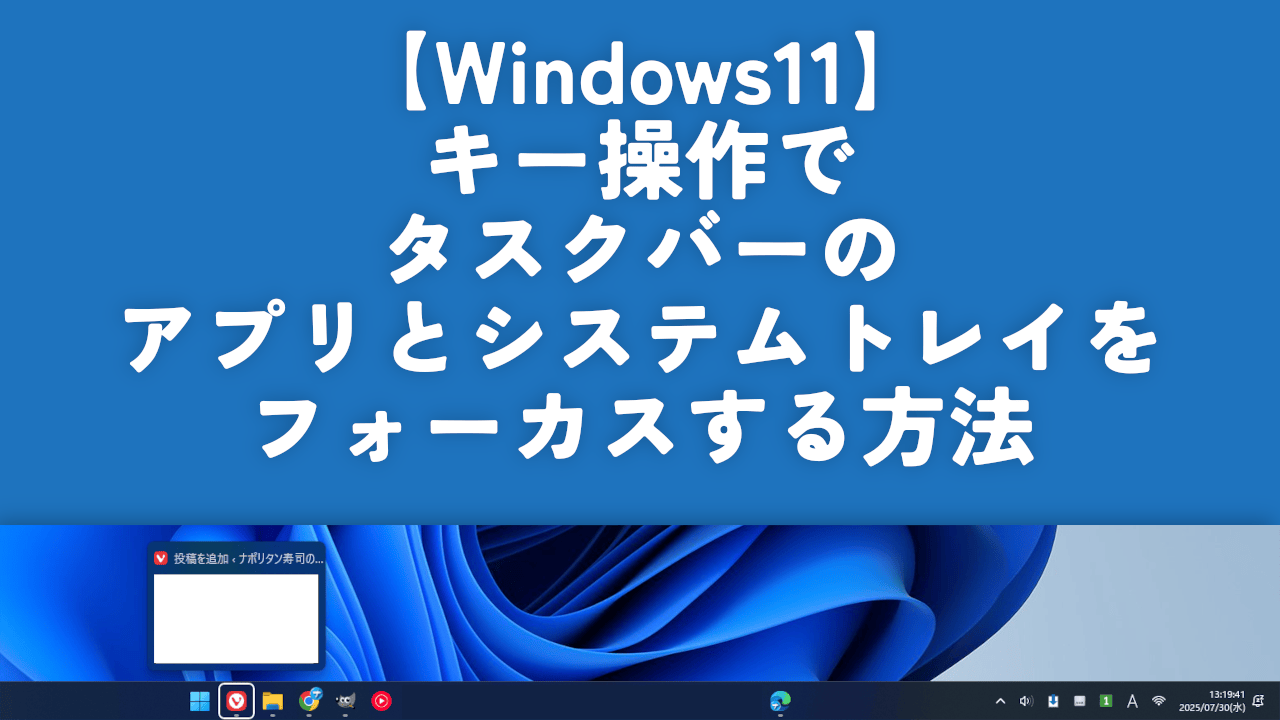1280x720 pixels.
Task: Expand the hidden system tray icons
Action: 1000,701
